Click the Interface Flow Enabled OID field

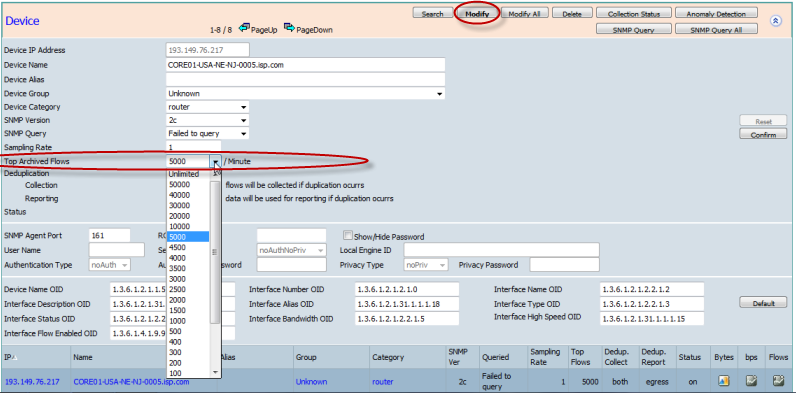click(139, 333)
